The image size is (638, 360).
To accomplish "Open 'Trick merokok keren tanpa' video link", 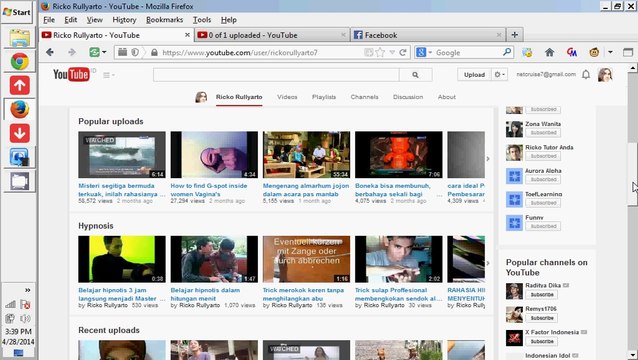I will (304, 294).
